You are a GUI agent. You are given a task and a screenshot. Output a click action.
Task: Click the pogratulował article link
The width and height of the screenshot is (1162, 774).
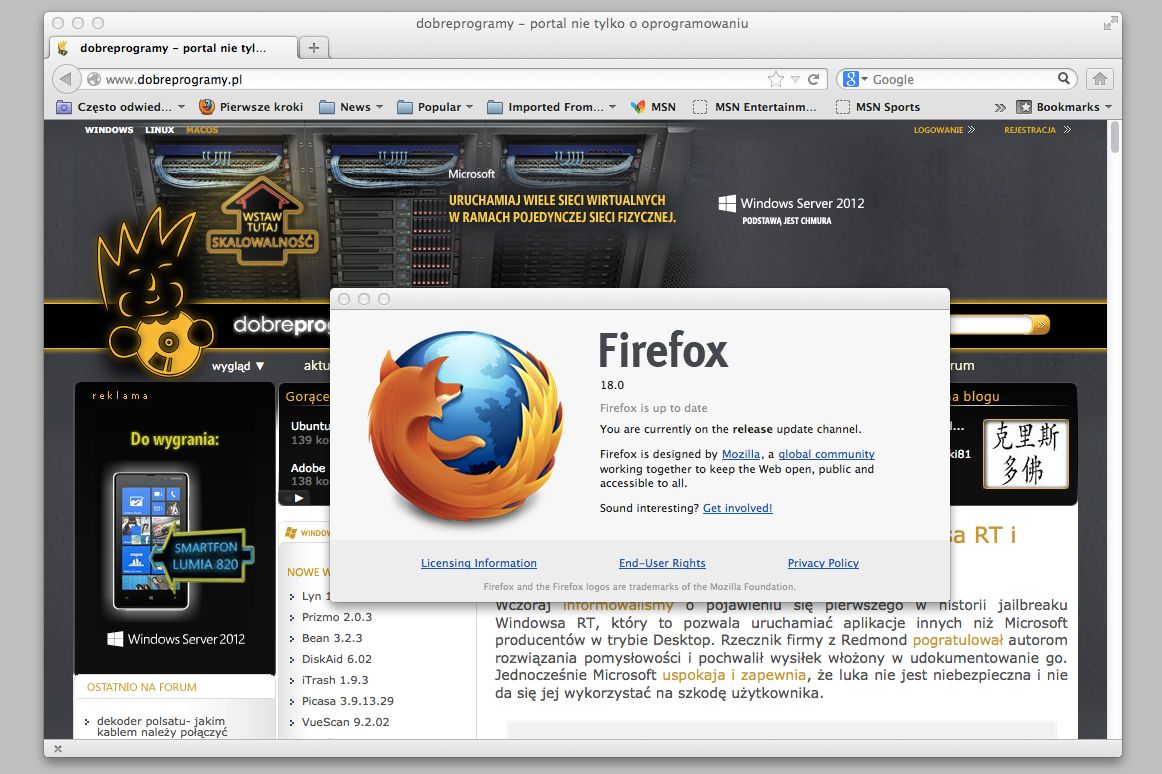(x=957, y=640)
